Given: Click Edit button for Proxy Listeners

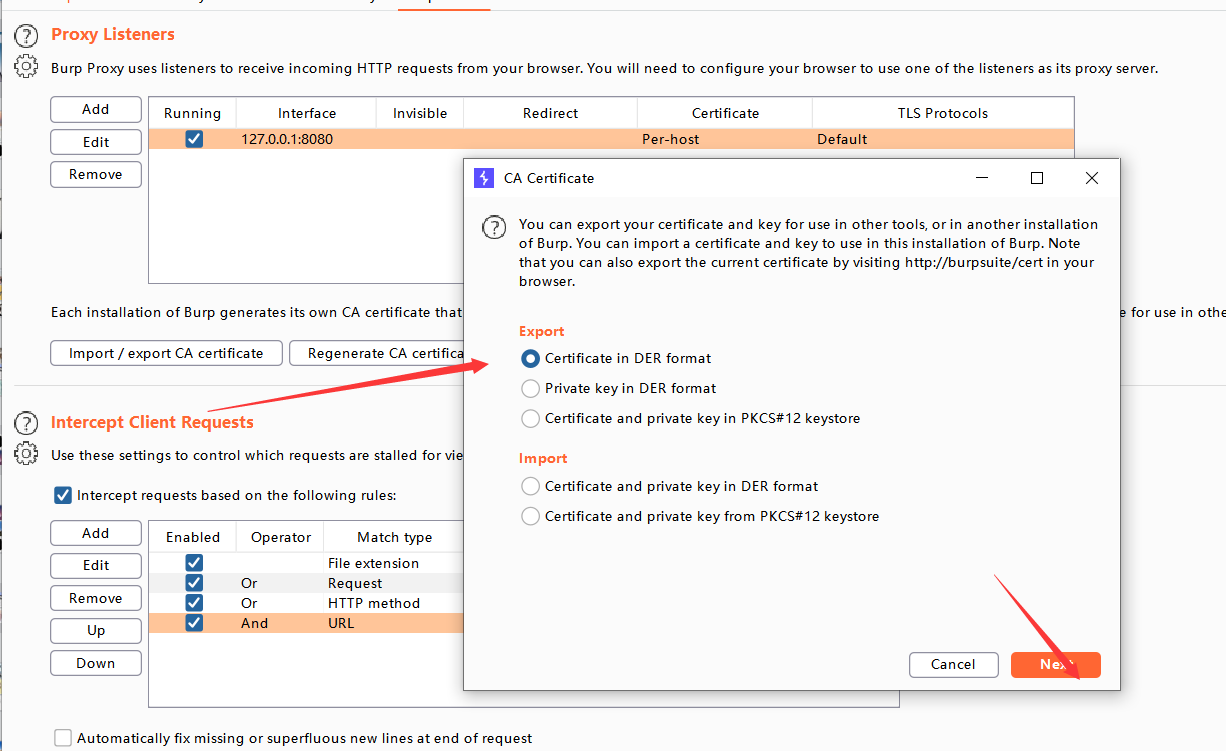Looking at the screenshot, I should coord(96,142).
